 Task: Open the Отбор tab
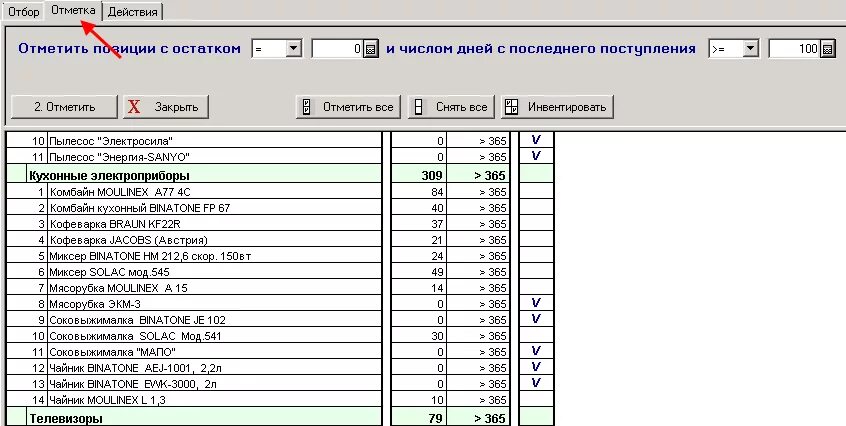click(24, 12)
